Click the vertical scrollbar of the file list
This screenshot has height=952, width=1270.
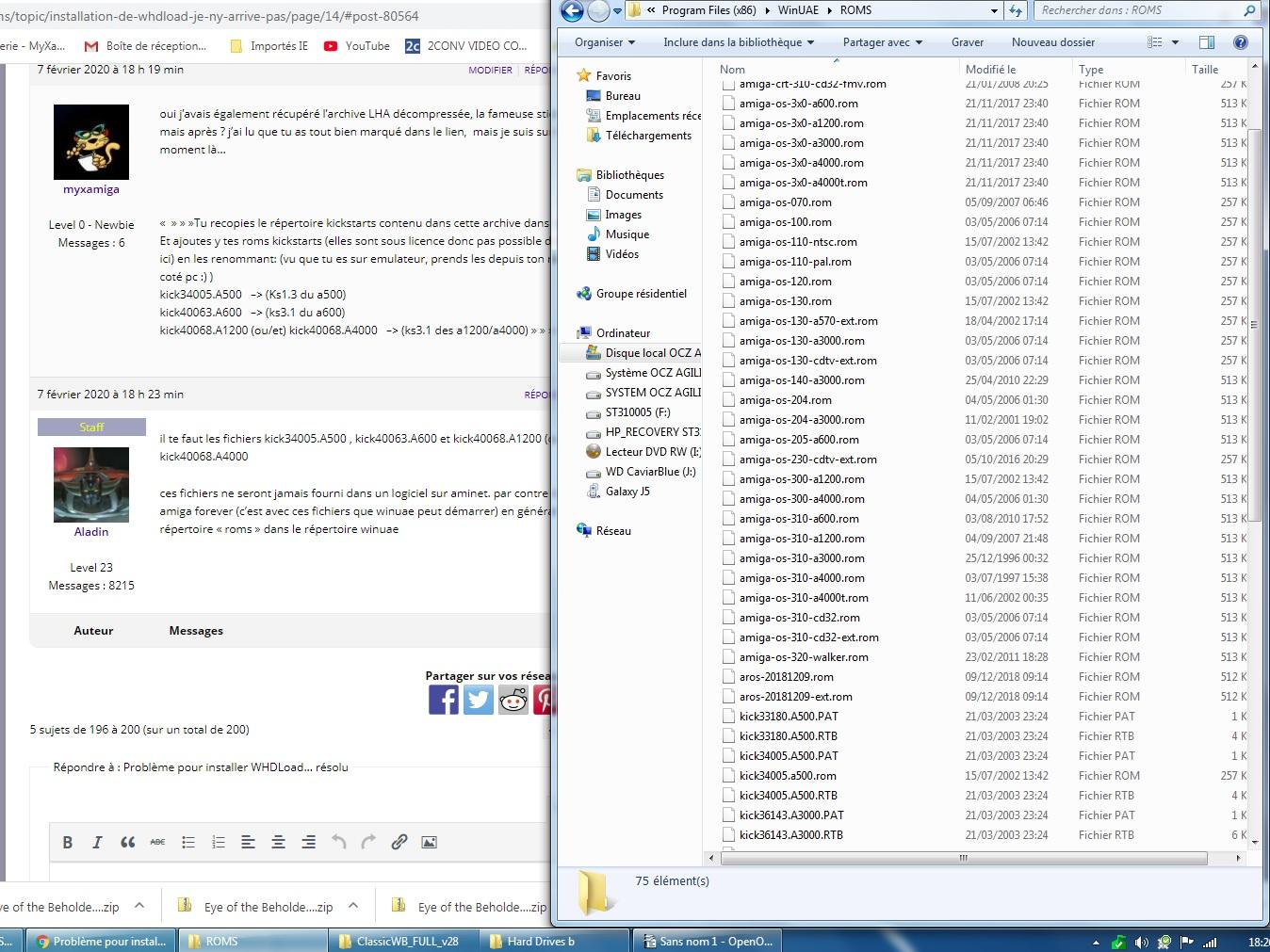pos(1254,324)
